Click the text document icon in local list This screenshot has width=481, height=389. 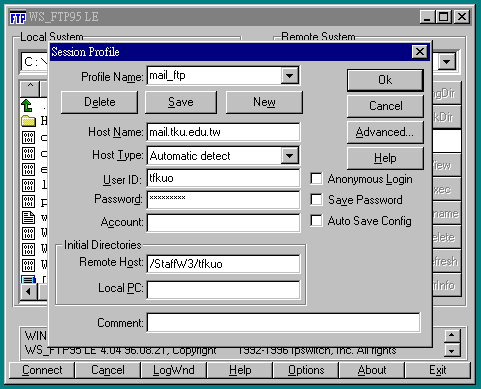(x=28, y=217)
